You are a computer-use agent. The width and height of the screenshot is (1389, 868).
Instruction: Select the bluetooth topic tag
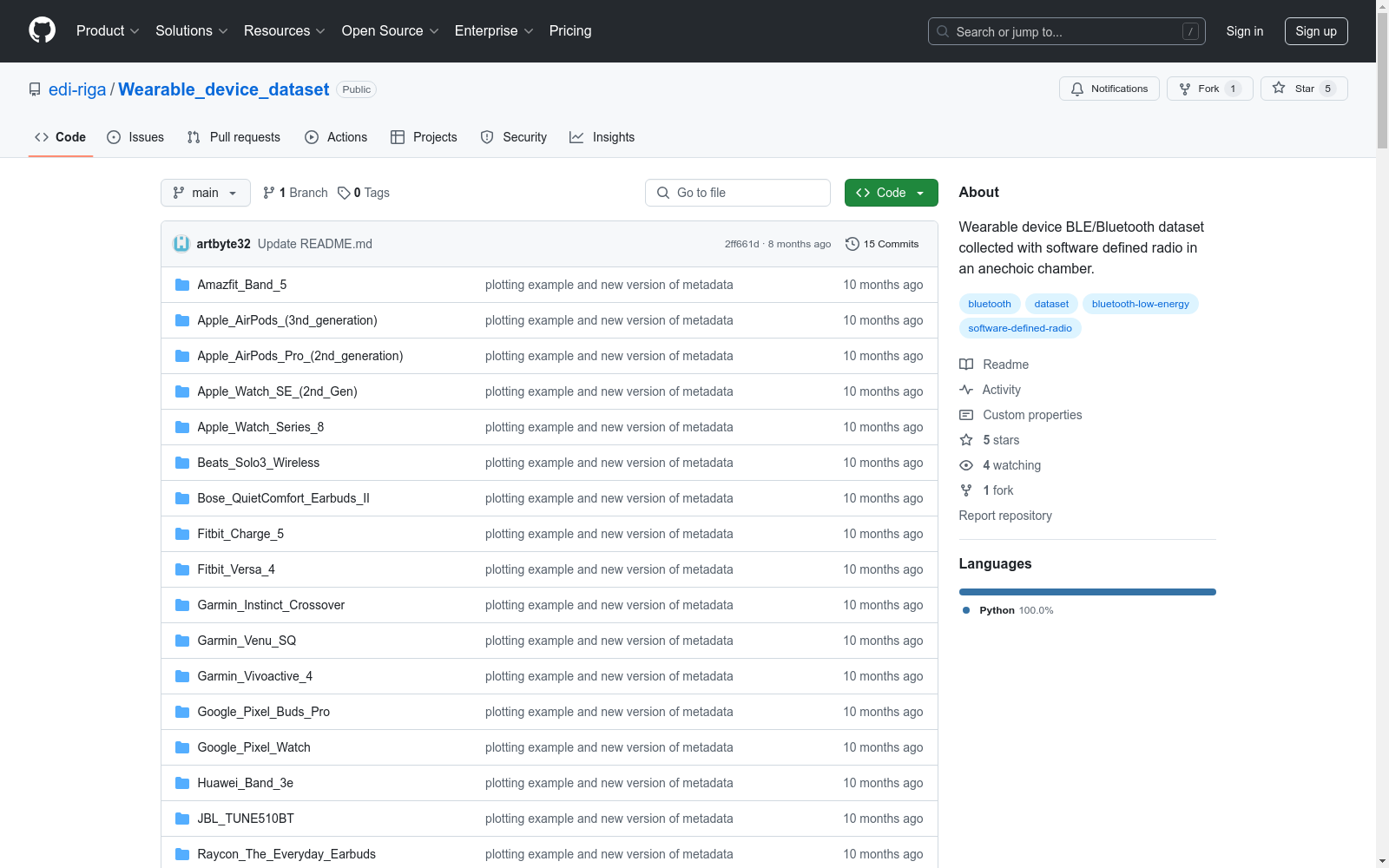990,304
